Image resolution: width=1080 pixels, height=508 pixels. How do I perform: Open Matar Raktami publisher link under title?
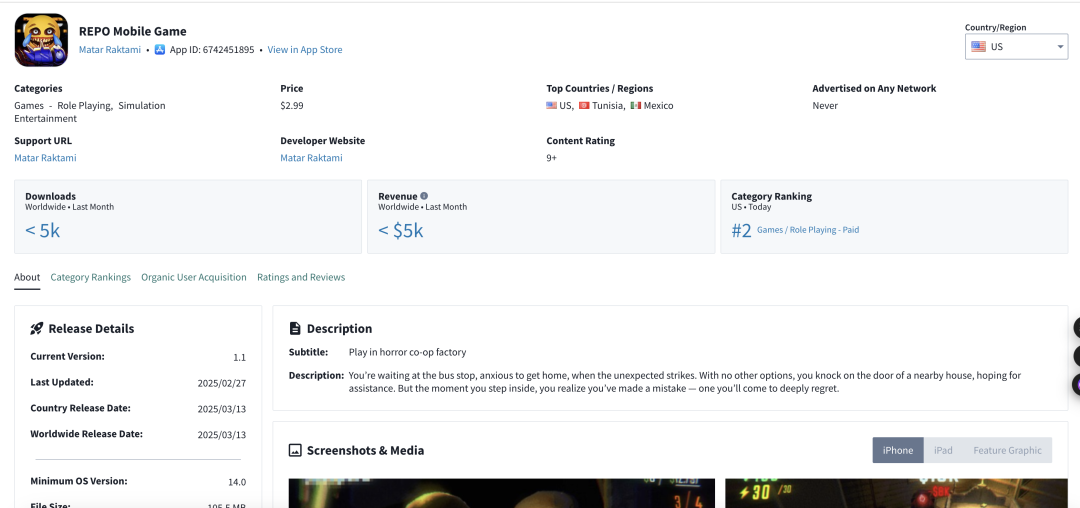(110, 50)
